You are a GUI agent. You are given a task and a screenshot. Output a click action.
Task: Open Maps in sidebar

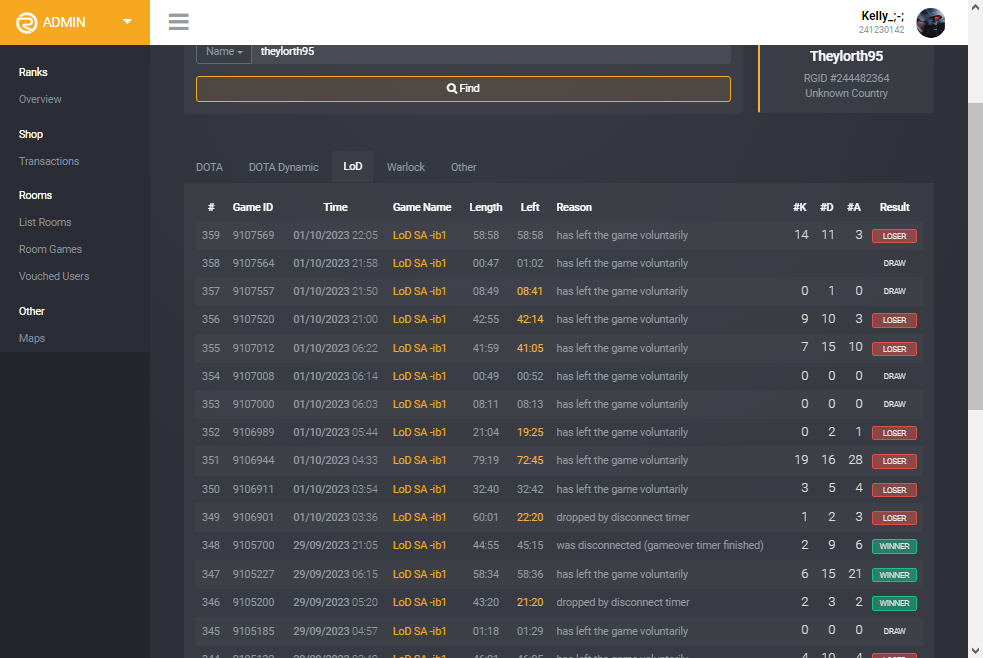point(32,338)
